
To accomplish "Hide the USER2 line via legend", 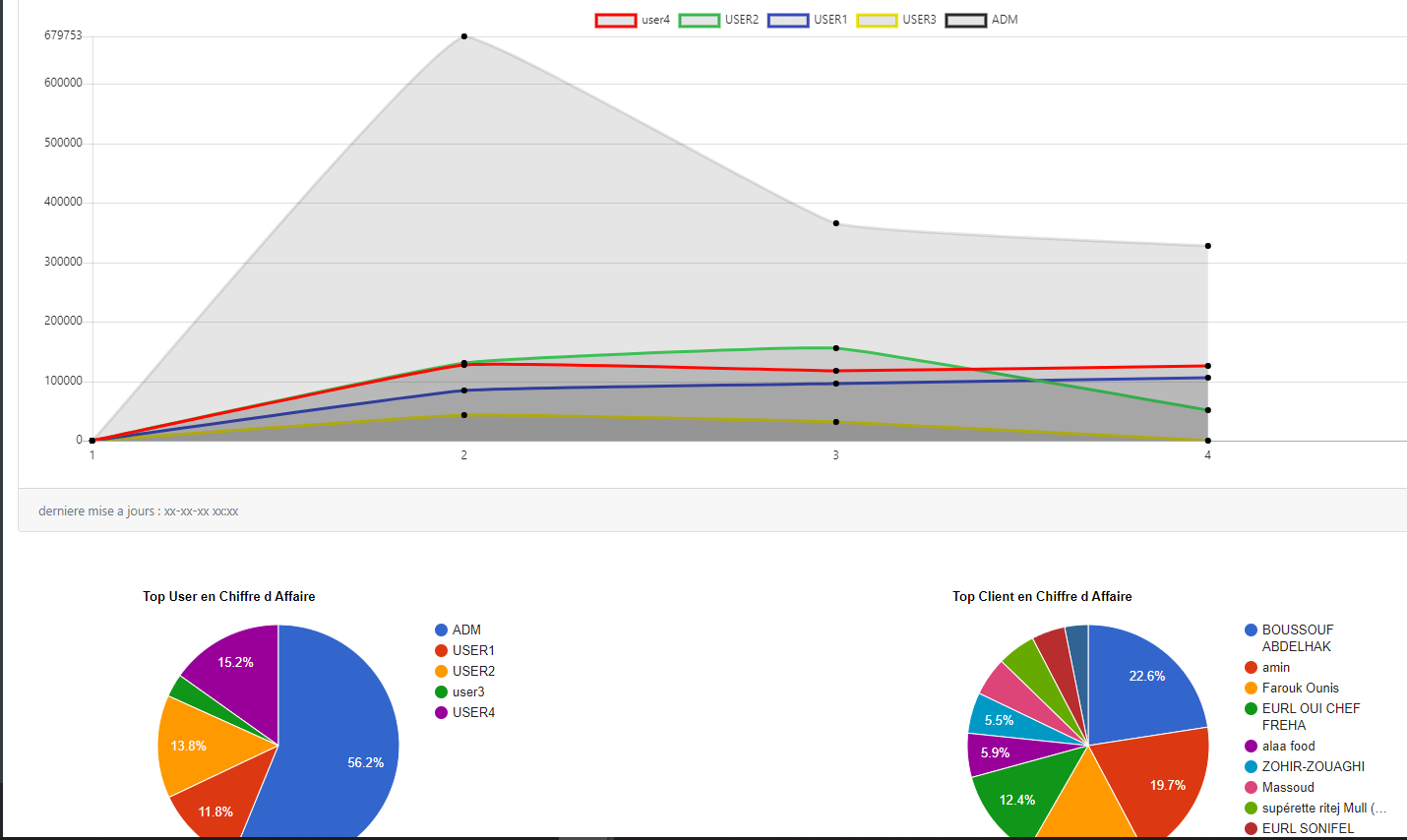I will pyautogui.click(x=718, y=20).
